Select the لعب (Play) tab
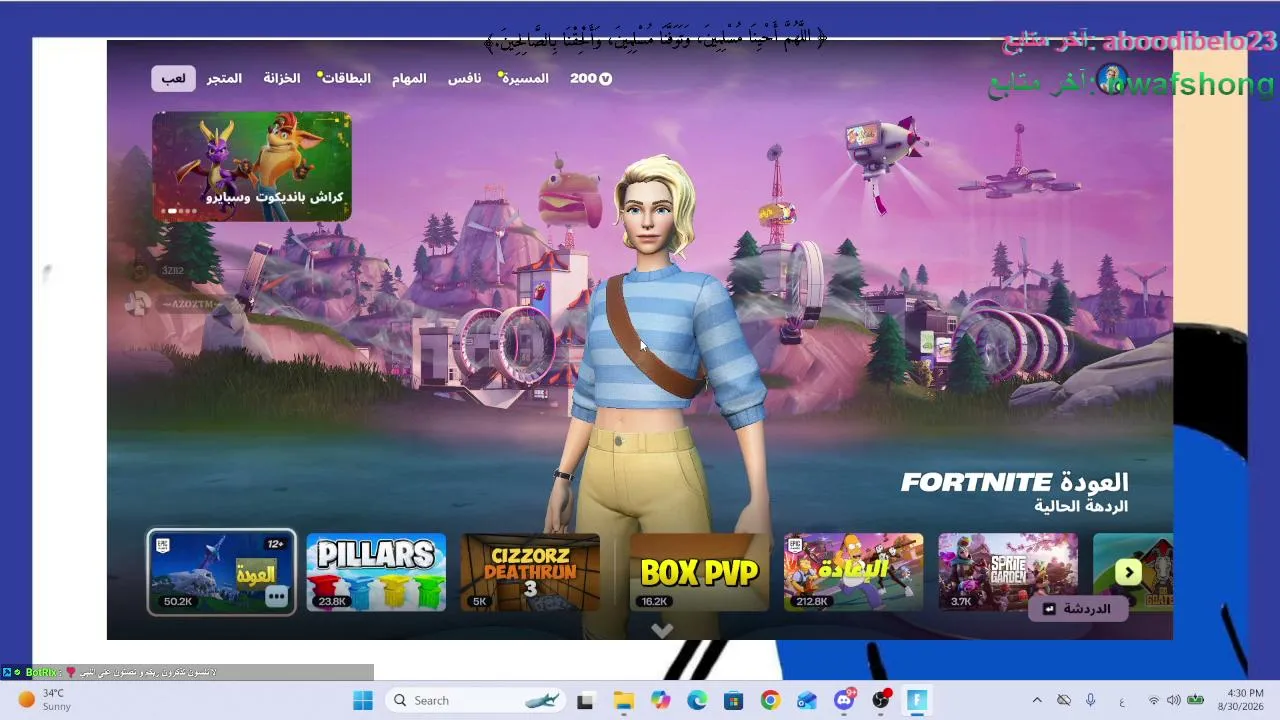Screen dimensions: 1280x720 (x=173, y=78)
